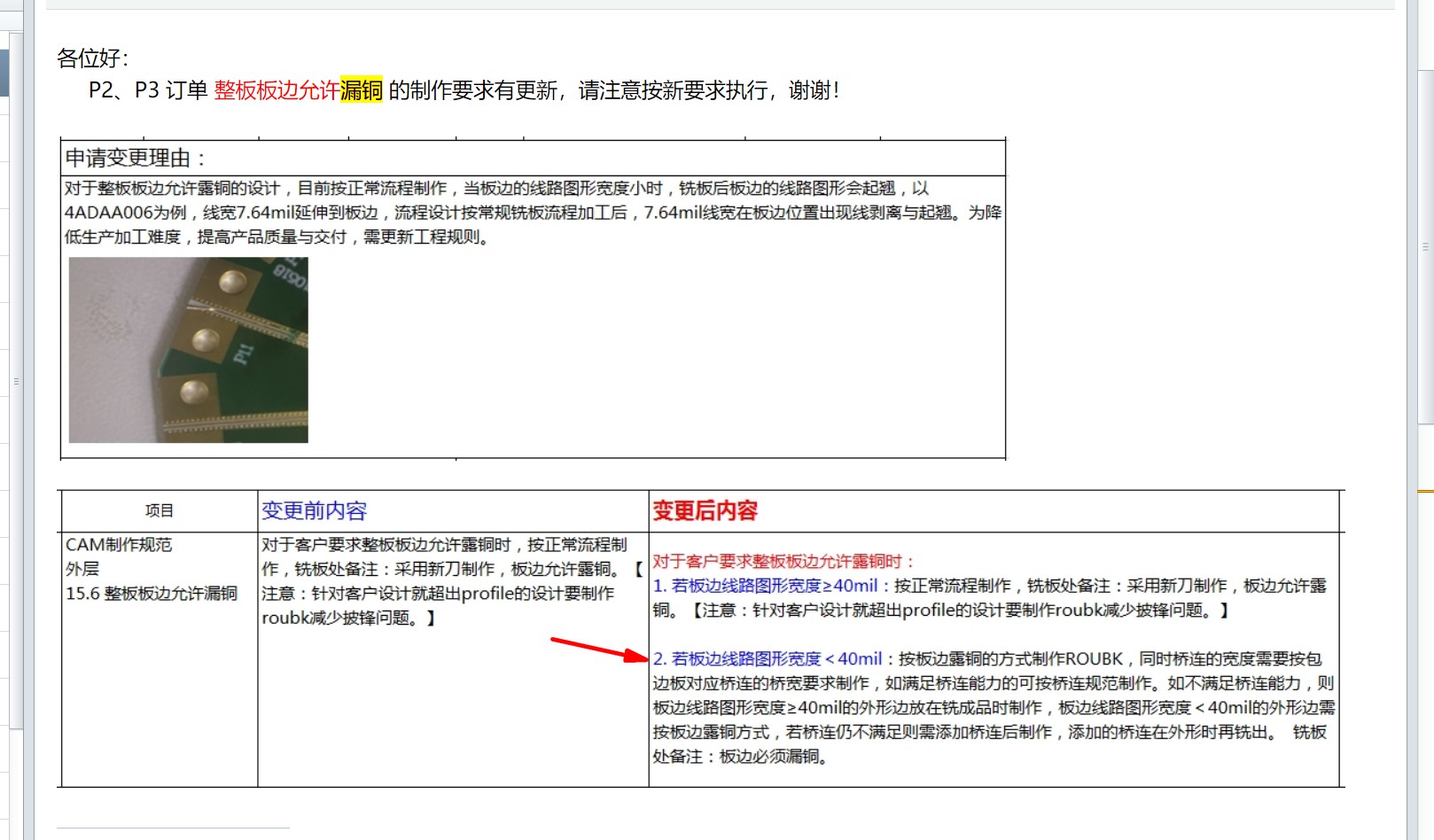Click the red "变更后内容" column header
The image size is (1434, 840).
coord(705,511)
